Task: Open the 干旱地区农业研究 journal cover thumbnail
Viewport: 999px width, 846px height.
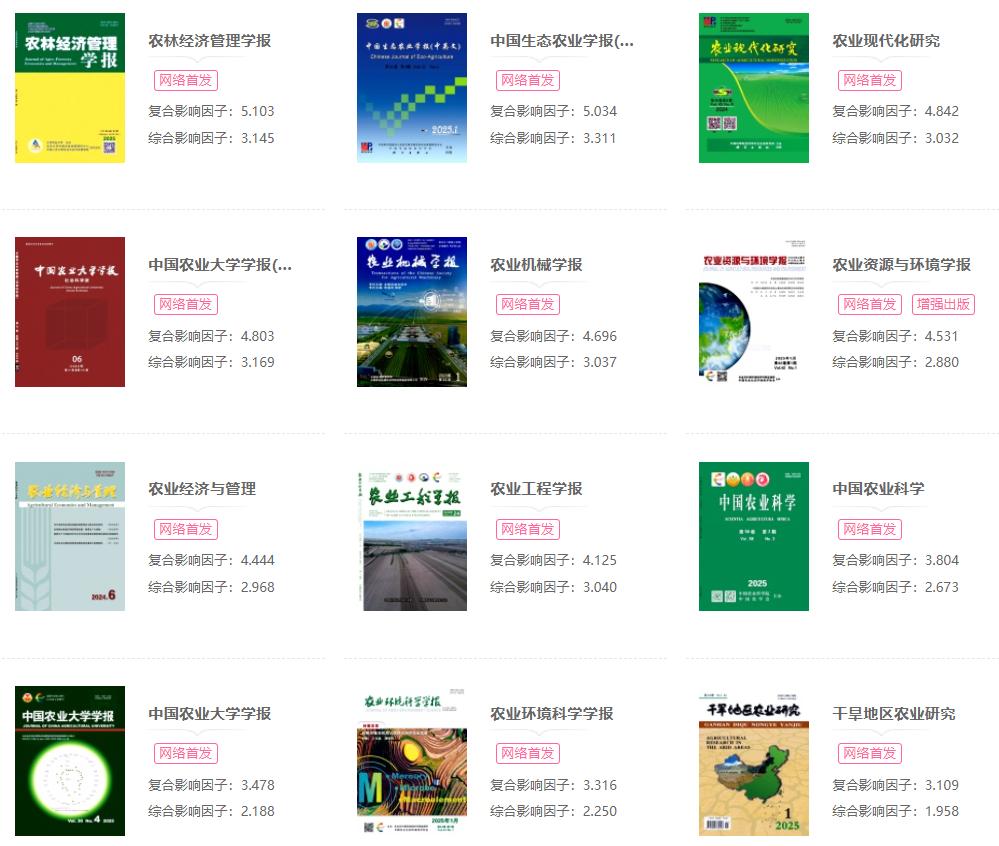Action: pos(754,761)
